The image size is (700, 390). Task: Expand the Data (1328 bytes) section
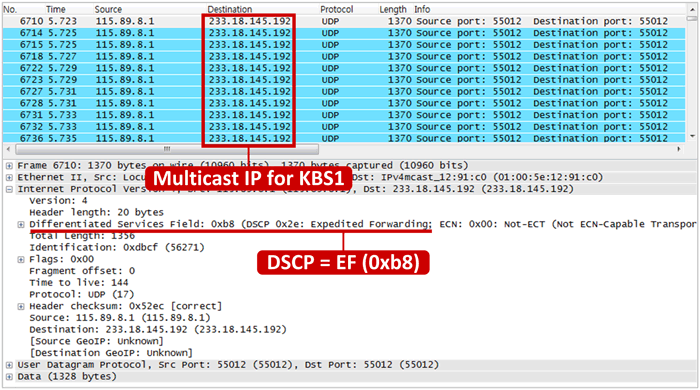pos(9,377)
